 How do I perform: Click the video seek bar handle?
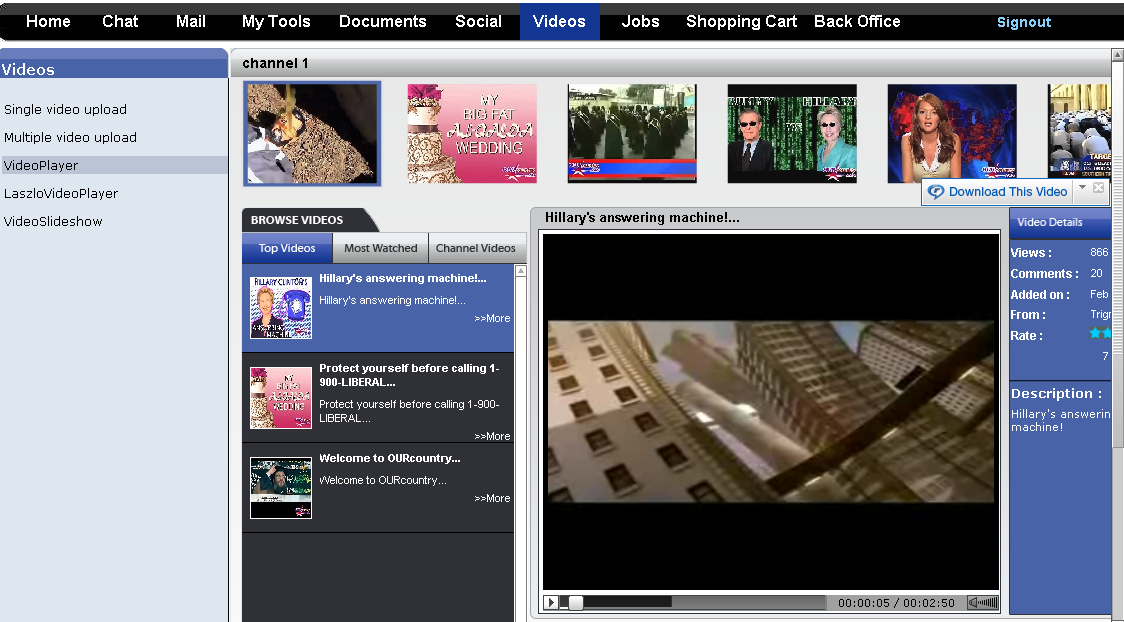point(575,603)
